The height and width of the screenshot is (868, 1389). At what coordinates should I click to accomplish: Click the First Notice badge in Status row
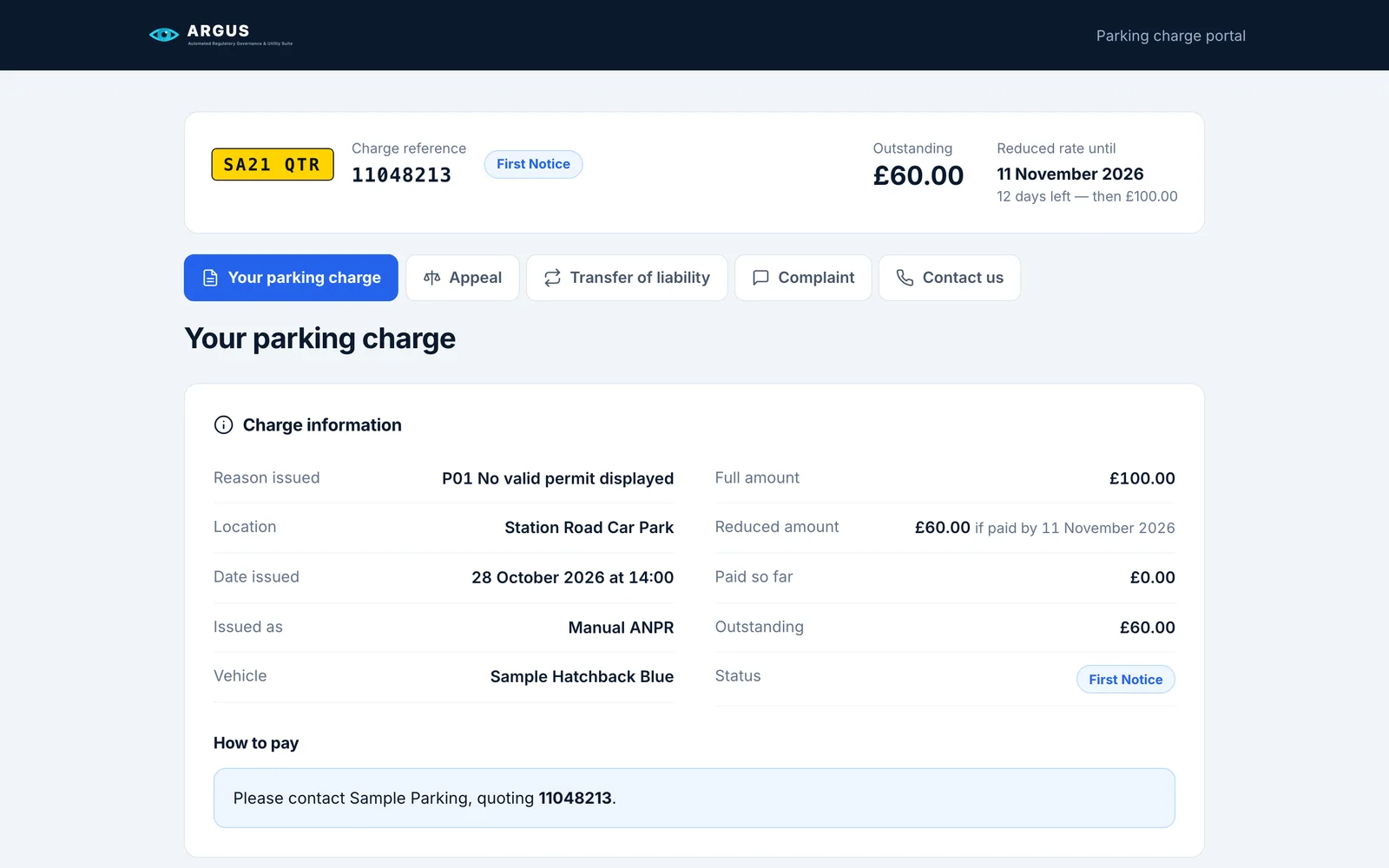[x=1125, y=680]
